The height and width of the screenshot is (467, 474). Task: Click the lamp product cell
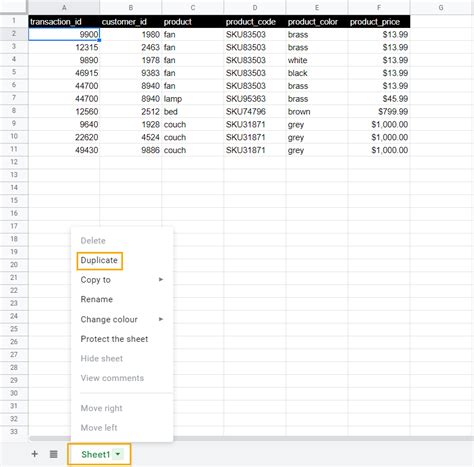point(193,99)
